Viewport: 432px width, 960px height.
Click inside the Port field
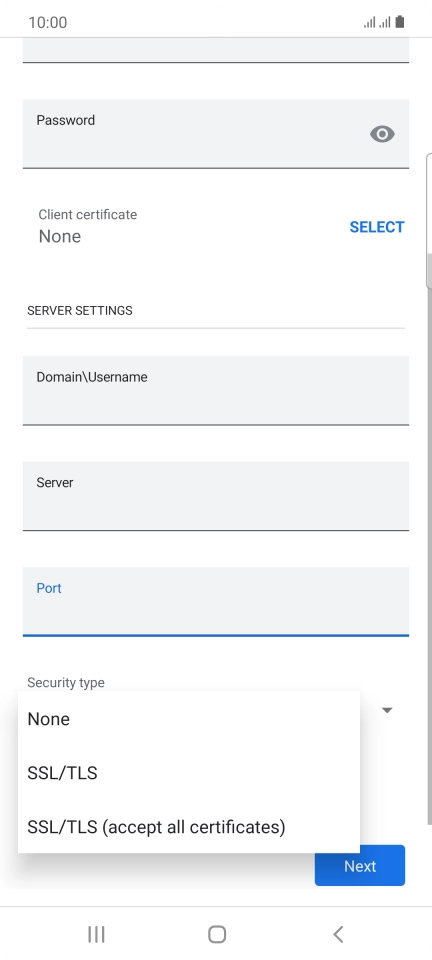point(215,601)
